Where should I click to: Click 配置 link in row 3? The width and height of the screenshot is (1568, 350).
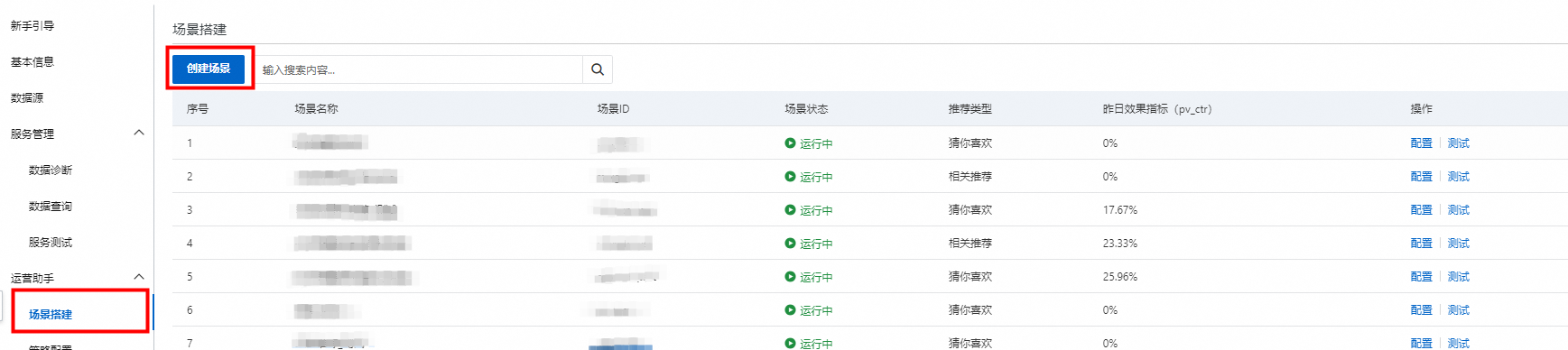pos(1422,210)
